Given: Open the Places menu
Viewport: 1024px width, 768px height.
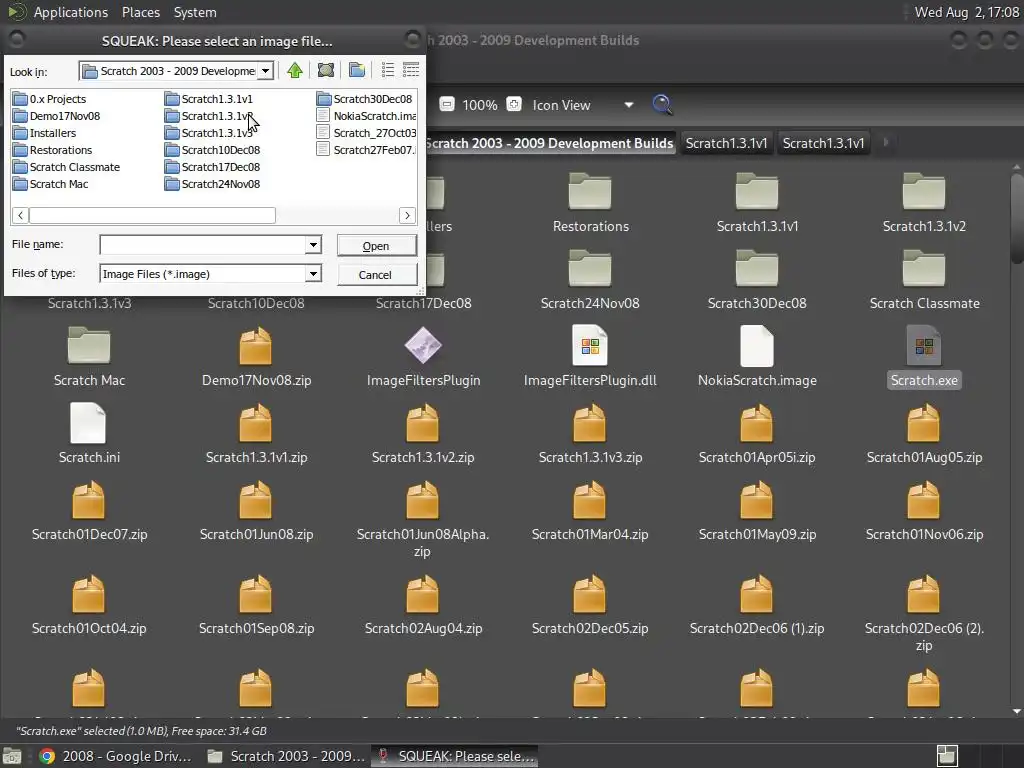Looking at the screenshot, I should point(140,12).
